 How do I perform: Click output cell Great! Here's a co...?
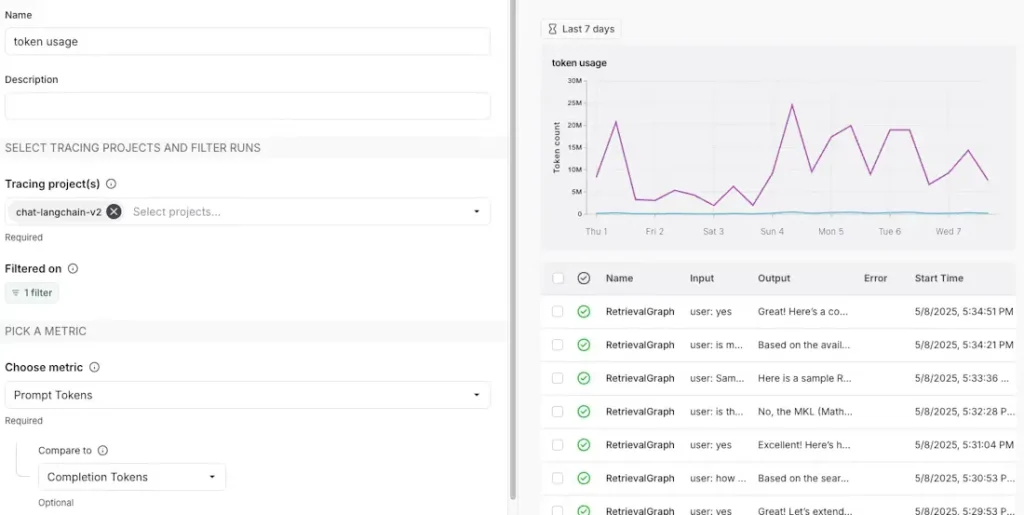coord(803,311)
